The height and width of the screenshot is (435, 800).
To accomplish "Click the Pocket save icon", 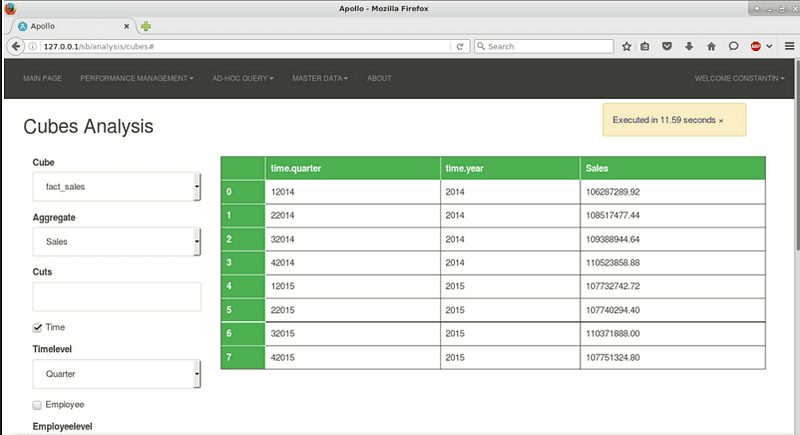I will (x=667, y=46).
